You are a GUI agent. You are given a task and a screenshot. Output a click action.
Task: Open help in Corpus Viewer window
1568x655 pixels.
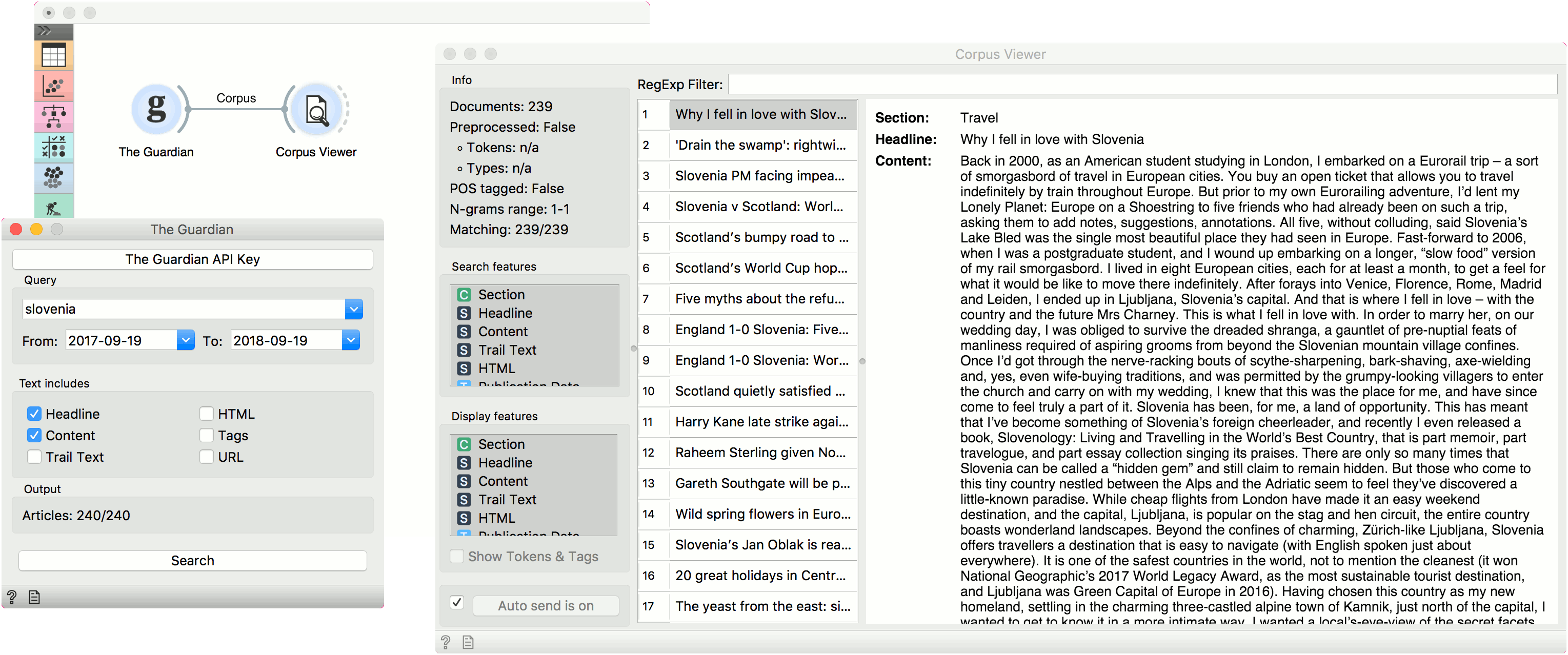pyautogui.click(x=446, y=642)
